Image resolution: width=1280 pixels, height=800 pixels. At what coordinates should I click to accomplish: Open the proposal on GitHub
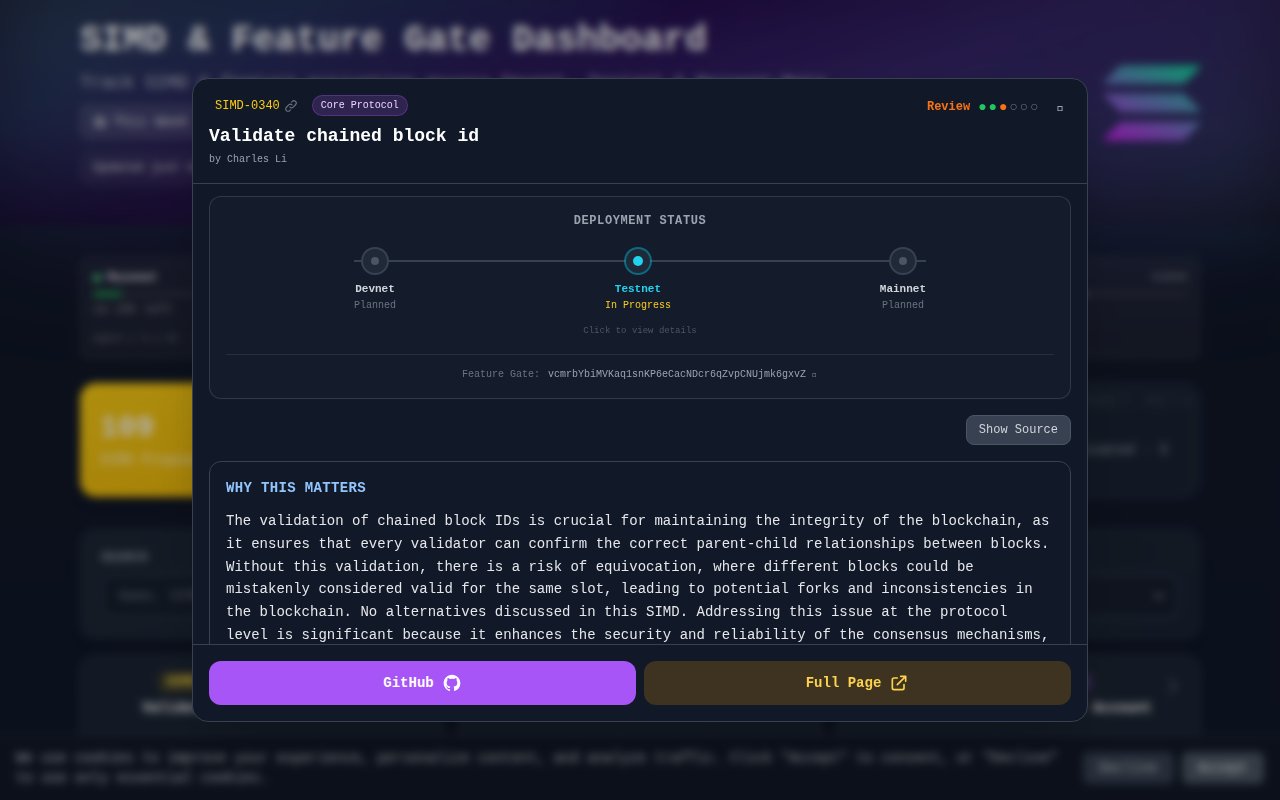(x=422, y=683)
